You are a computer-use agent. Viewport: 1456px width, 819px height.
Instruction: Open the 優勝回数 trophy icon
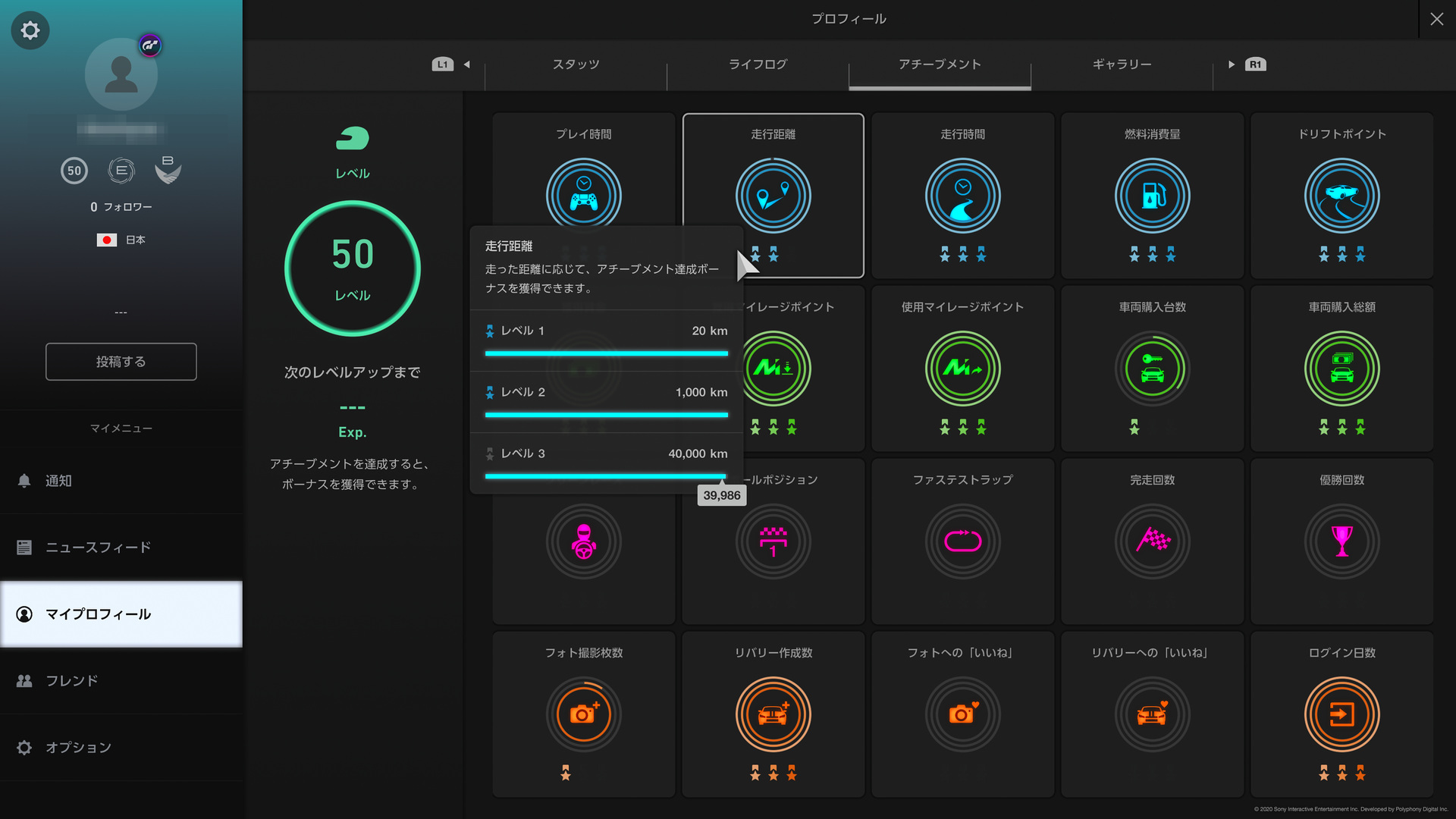1342,541
